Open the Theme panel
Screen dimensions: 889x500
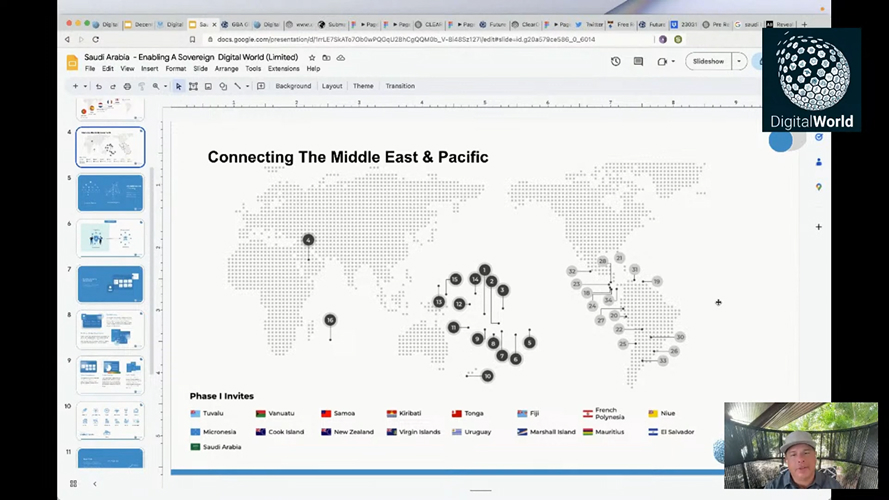[x=363, y=86]
